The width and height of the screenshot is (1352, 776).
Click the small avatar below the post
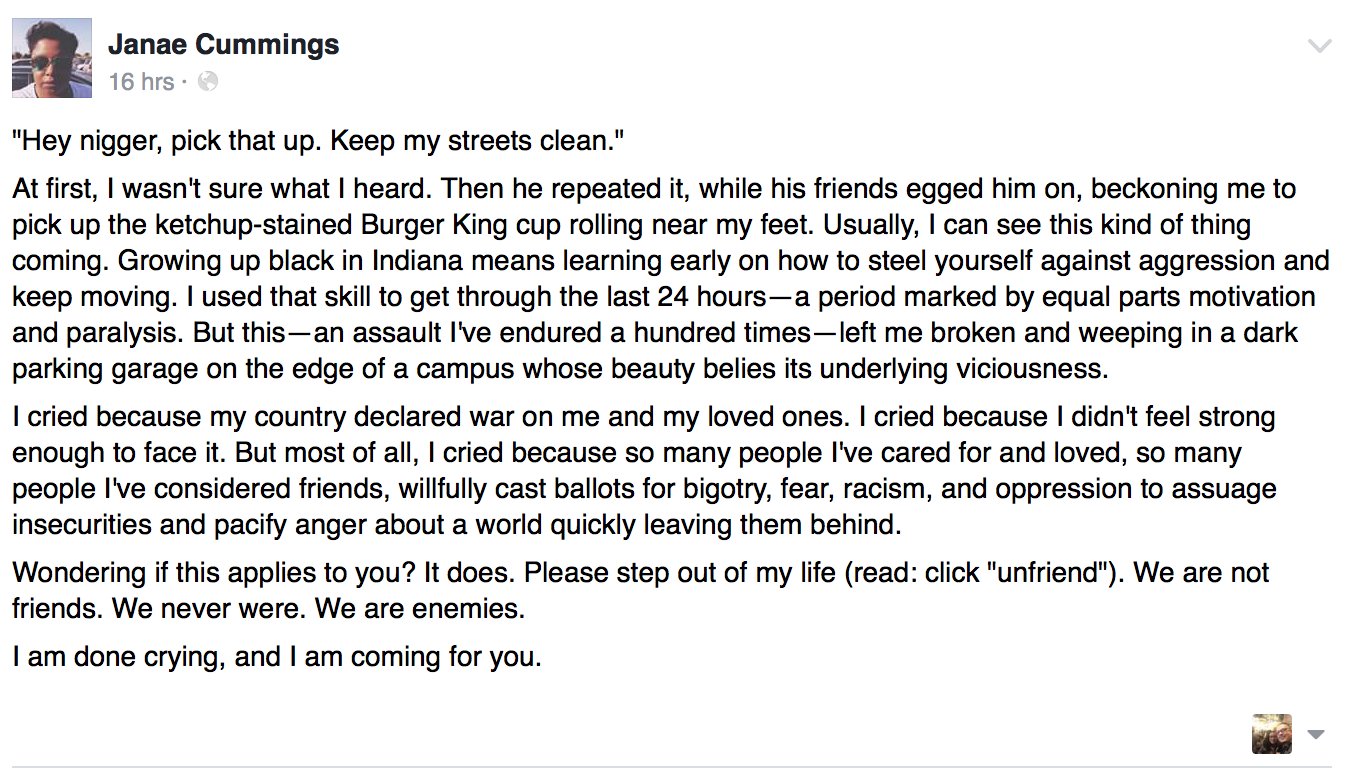coord(1272,734)
